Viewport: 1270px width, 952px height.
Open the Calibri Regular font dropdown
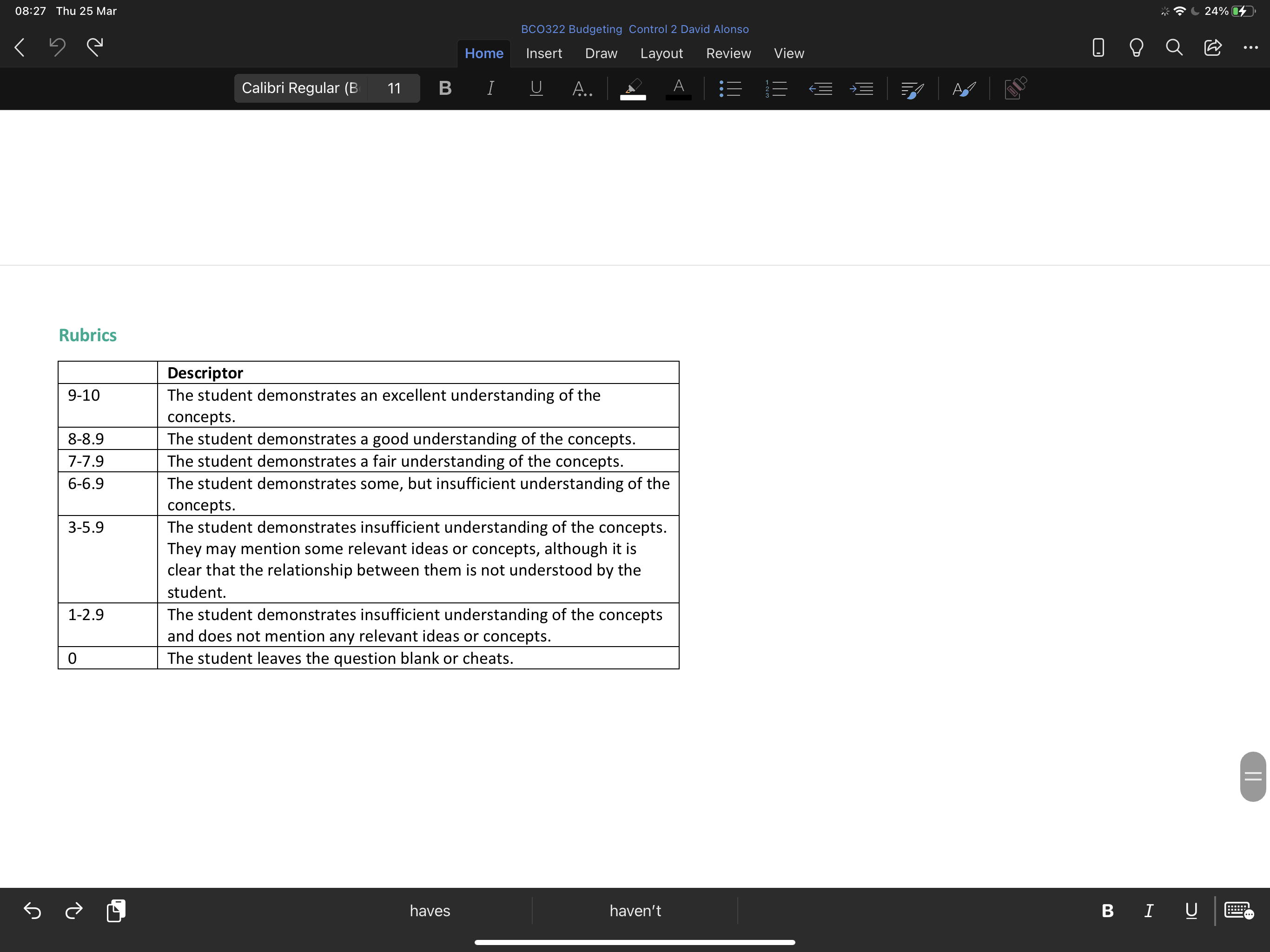300,88
